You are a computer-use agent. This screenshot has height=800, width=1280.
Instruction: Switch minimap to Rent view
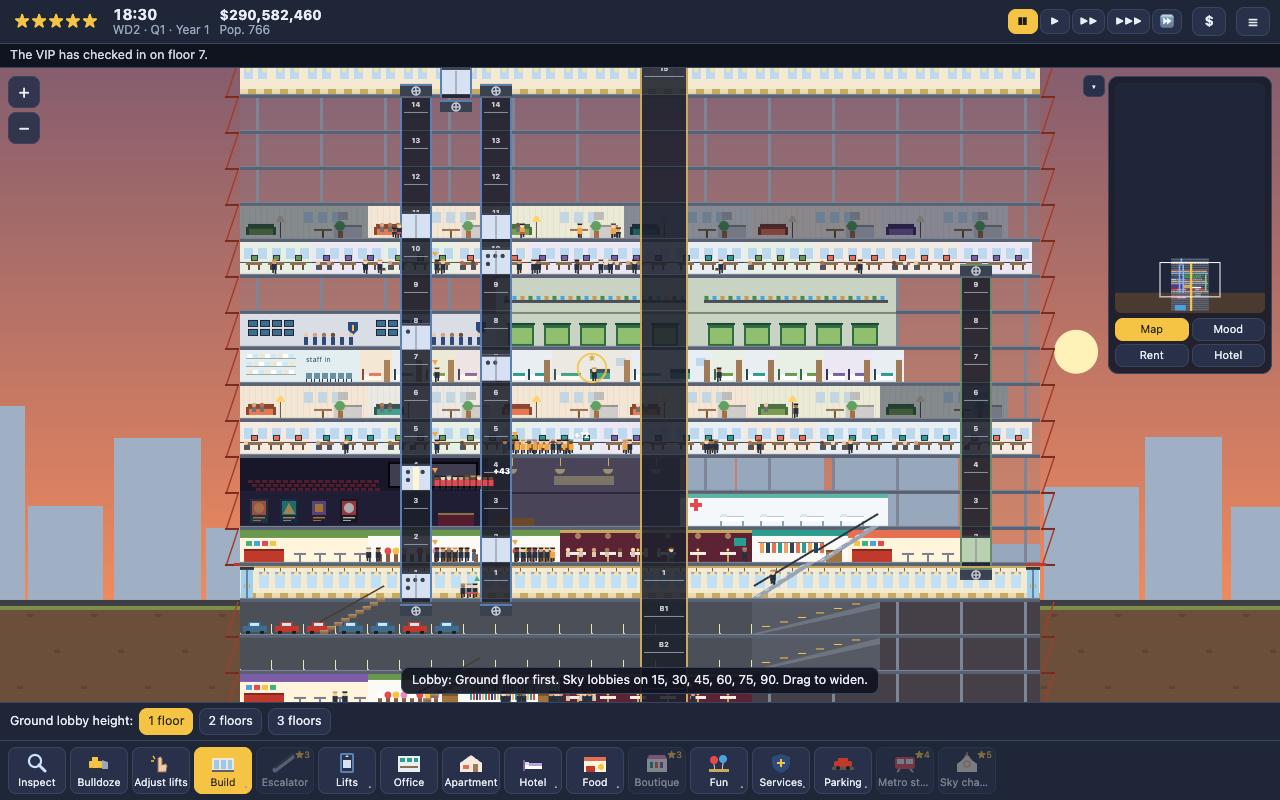(1152, 355)
